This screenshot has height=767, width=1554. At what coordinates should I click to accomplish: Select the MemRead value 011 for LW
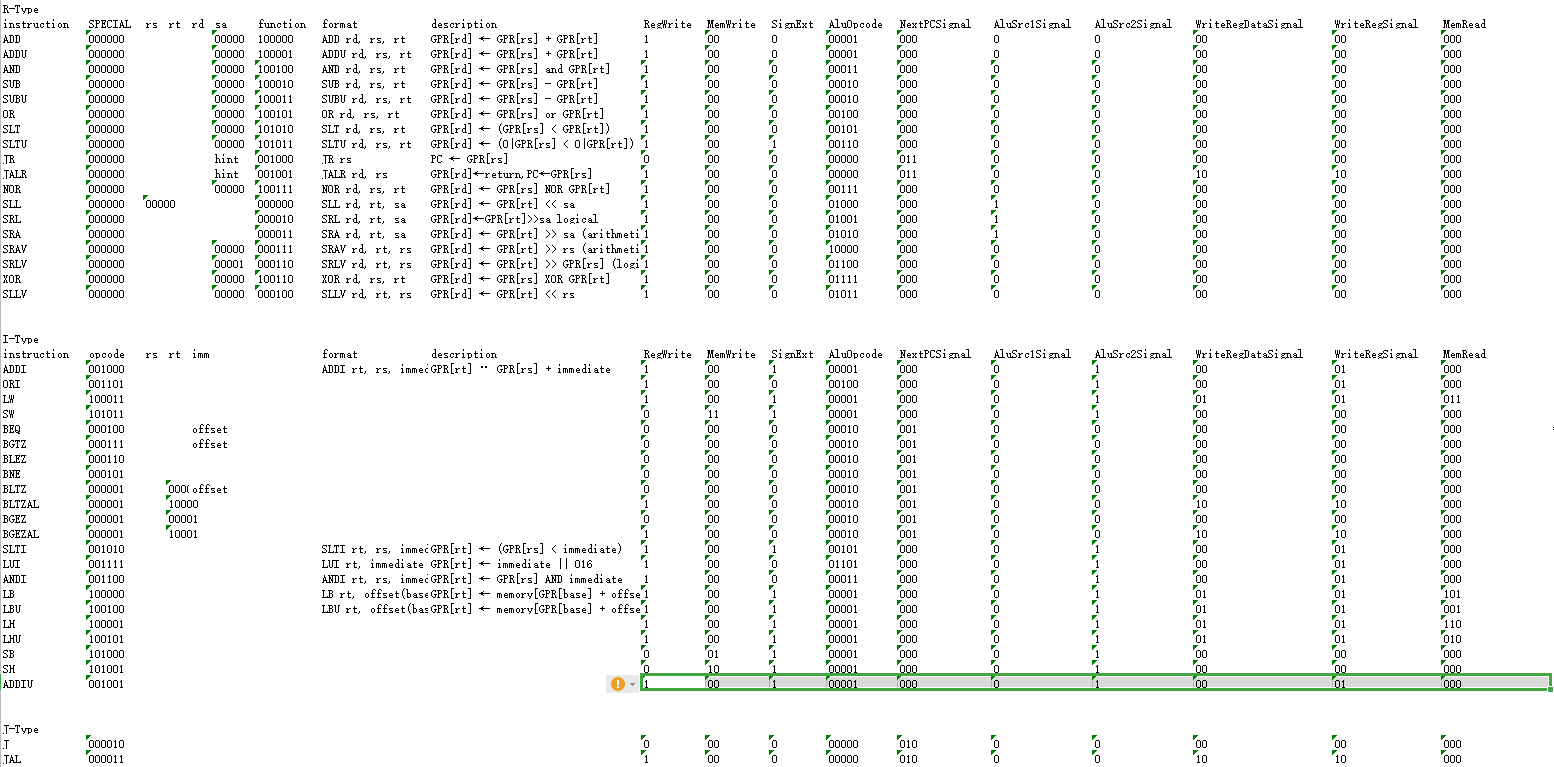click(x=1450, y=398)
